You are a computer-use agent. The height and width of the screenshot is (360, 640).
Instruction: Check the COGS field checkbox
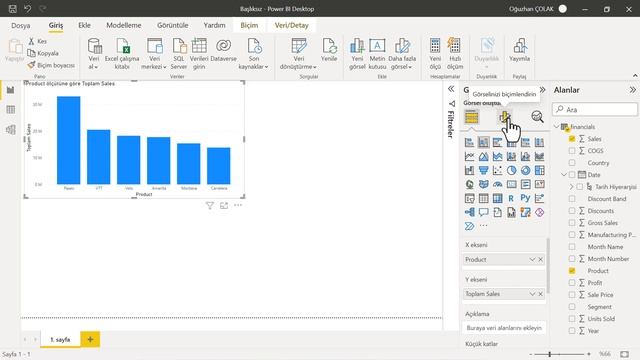coord(572,151)
